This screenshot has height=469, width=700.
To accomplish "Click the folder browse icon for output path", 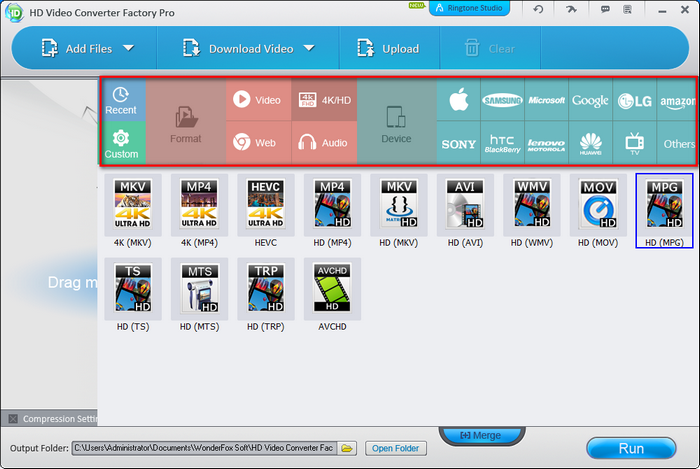I will point(347,448).
